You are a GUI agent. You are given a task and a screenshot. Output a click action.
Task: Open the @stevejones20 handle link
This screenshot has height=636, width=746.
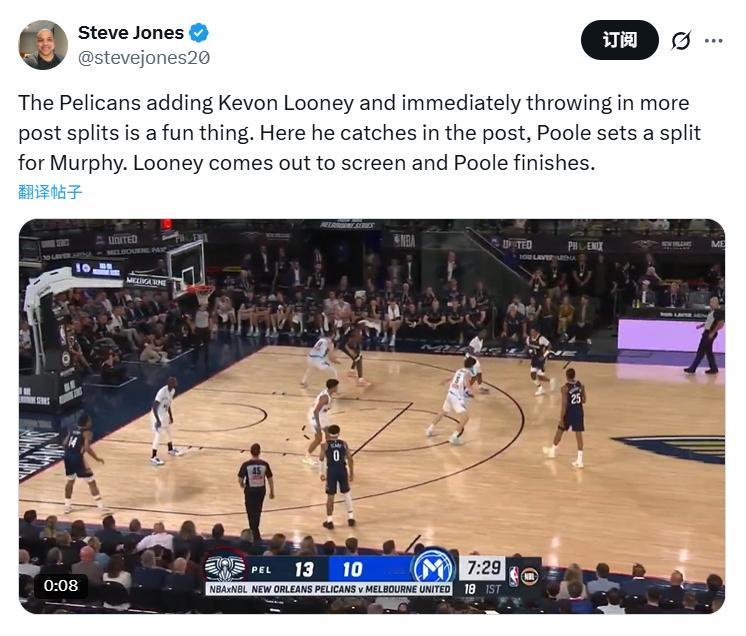click(x=143, y=58)
